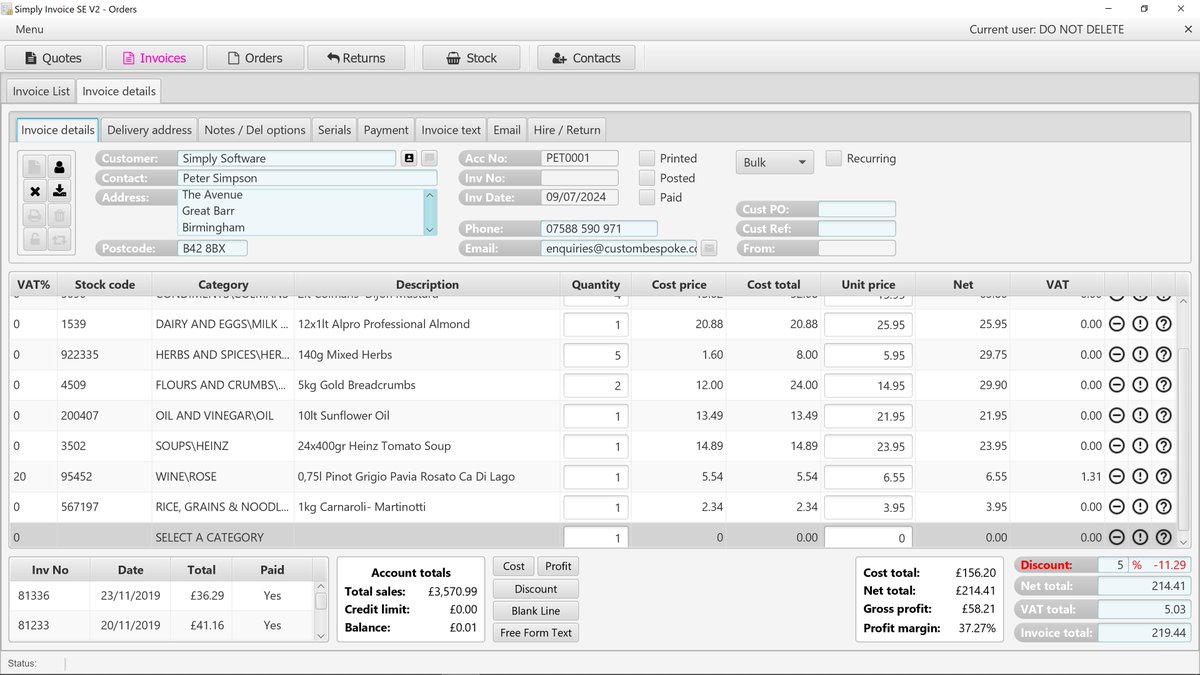Open the Stock section
The height and width of the screenshot is (675, 1200).
[x=471, y=58]
